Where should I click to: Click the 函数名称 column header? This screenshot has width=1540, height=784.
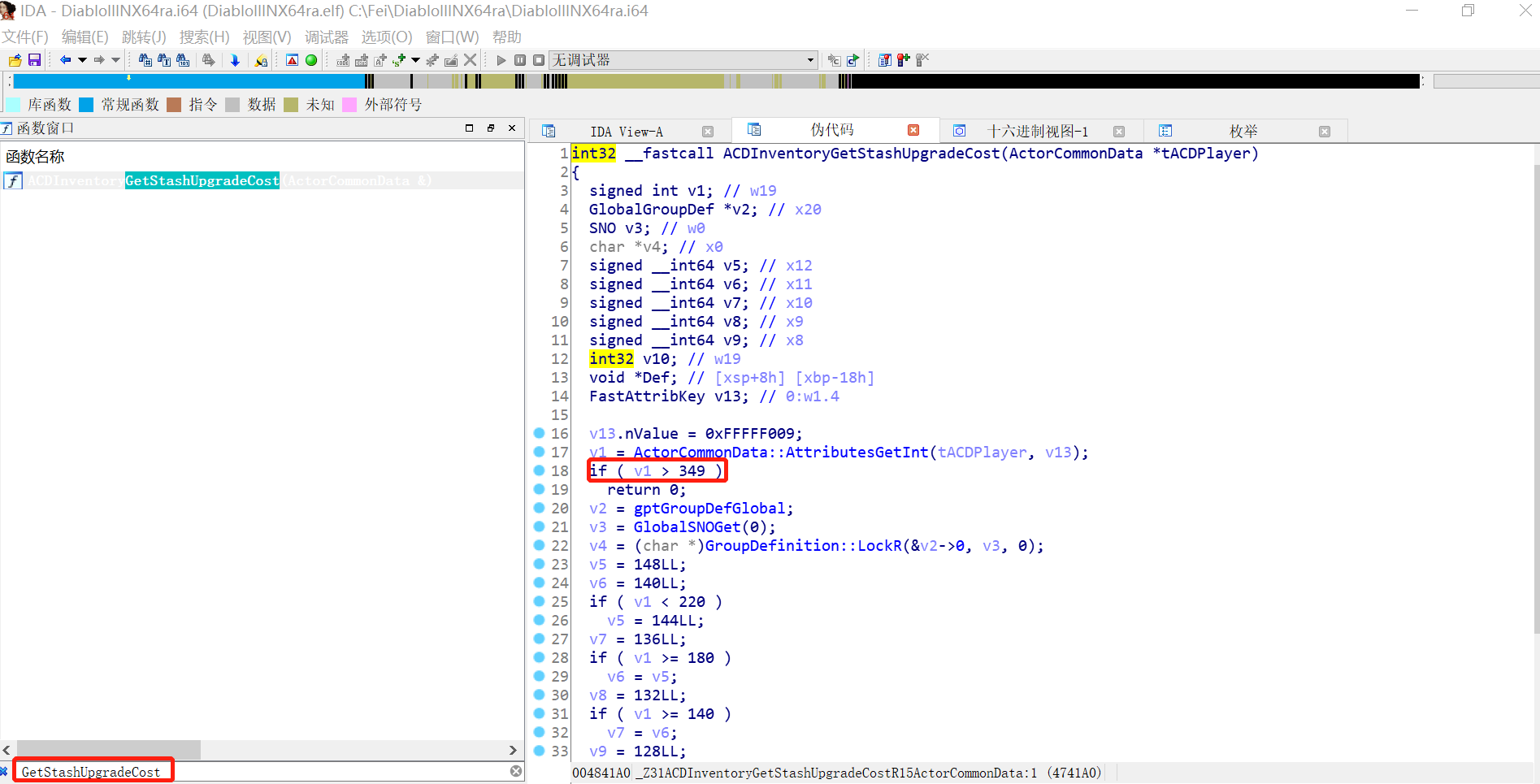35,157
